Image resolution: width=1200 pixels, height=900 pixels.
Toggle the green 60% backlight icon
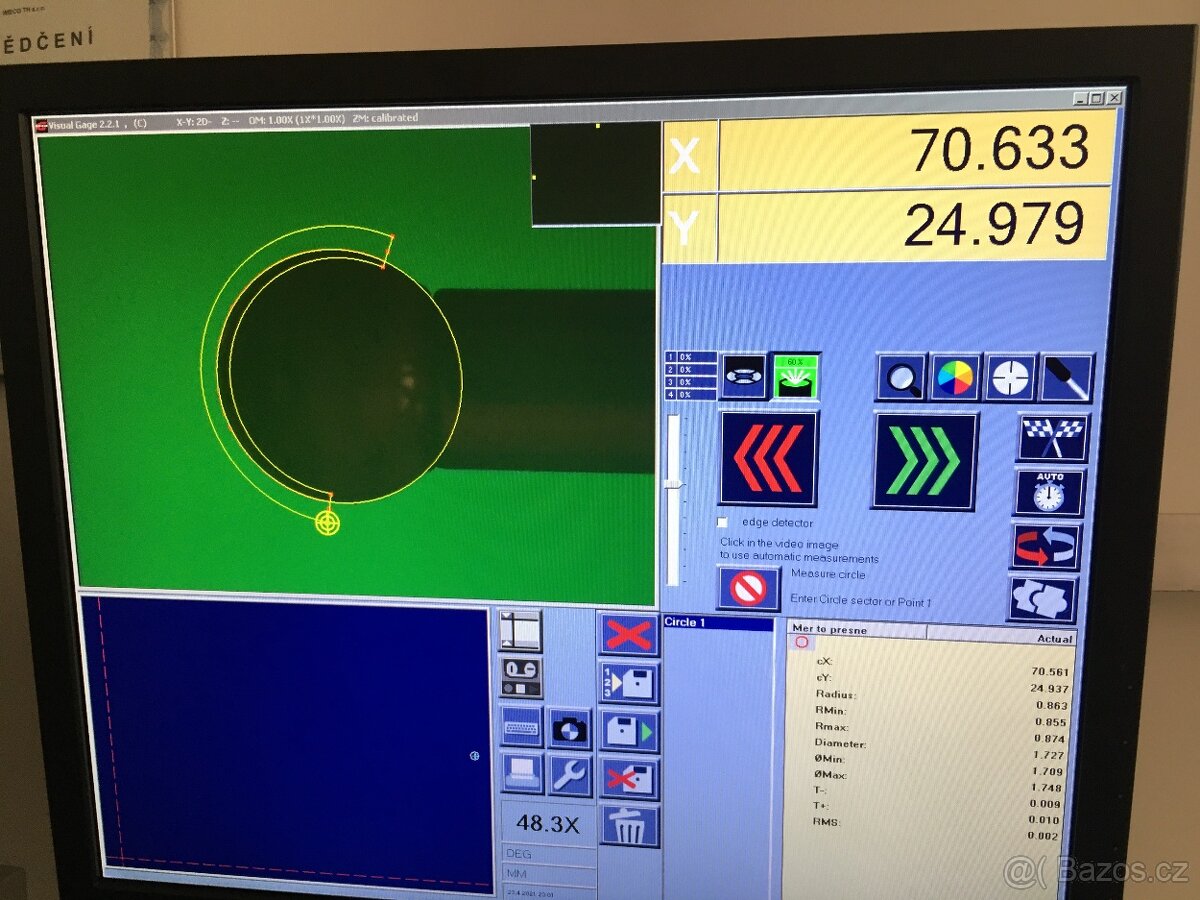pos(796,375)
